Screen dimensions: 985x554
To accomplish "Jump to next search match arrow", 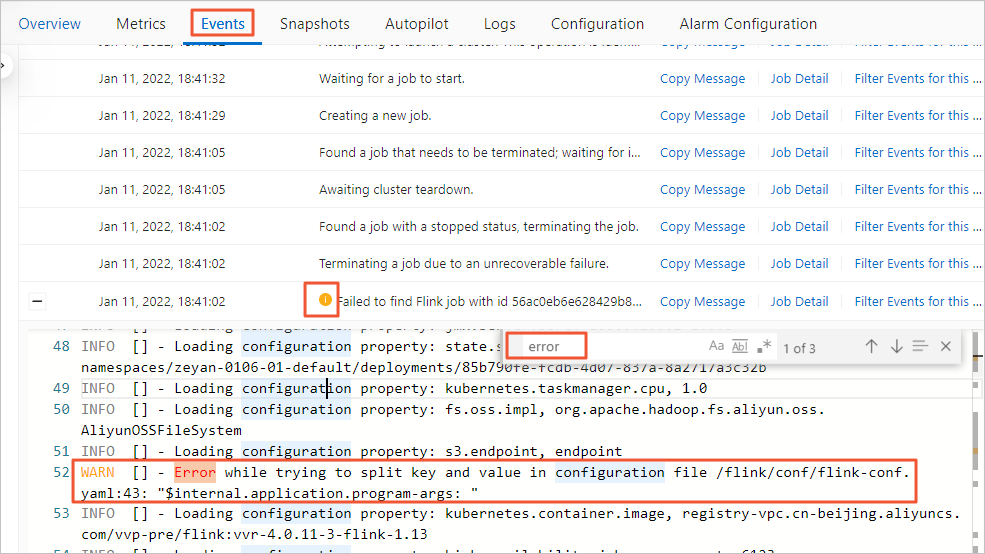I will (896, 347).
